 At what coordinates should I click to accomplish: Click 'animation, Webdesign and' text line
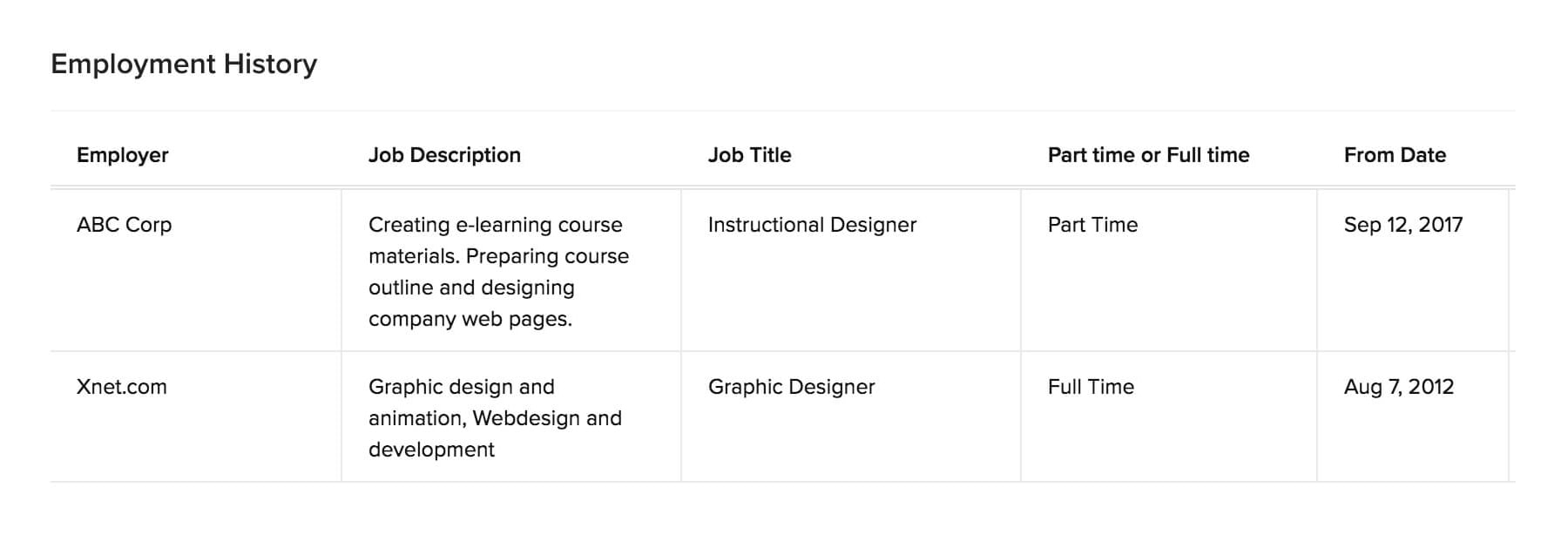495,418
